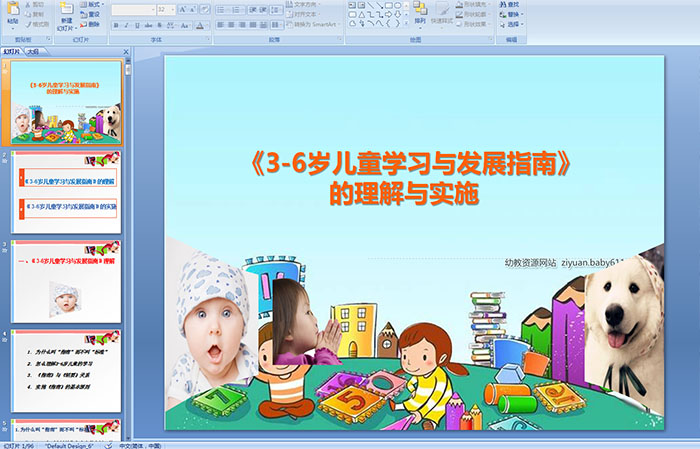Toggle bold formatting
The image size is (700, 449).
(116, 25)
